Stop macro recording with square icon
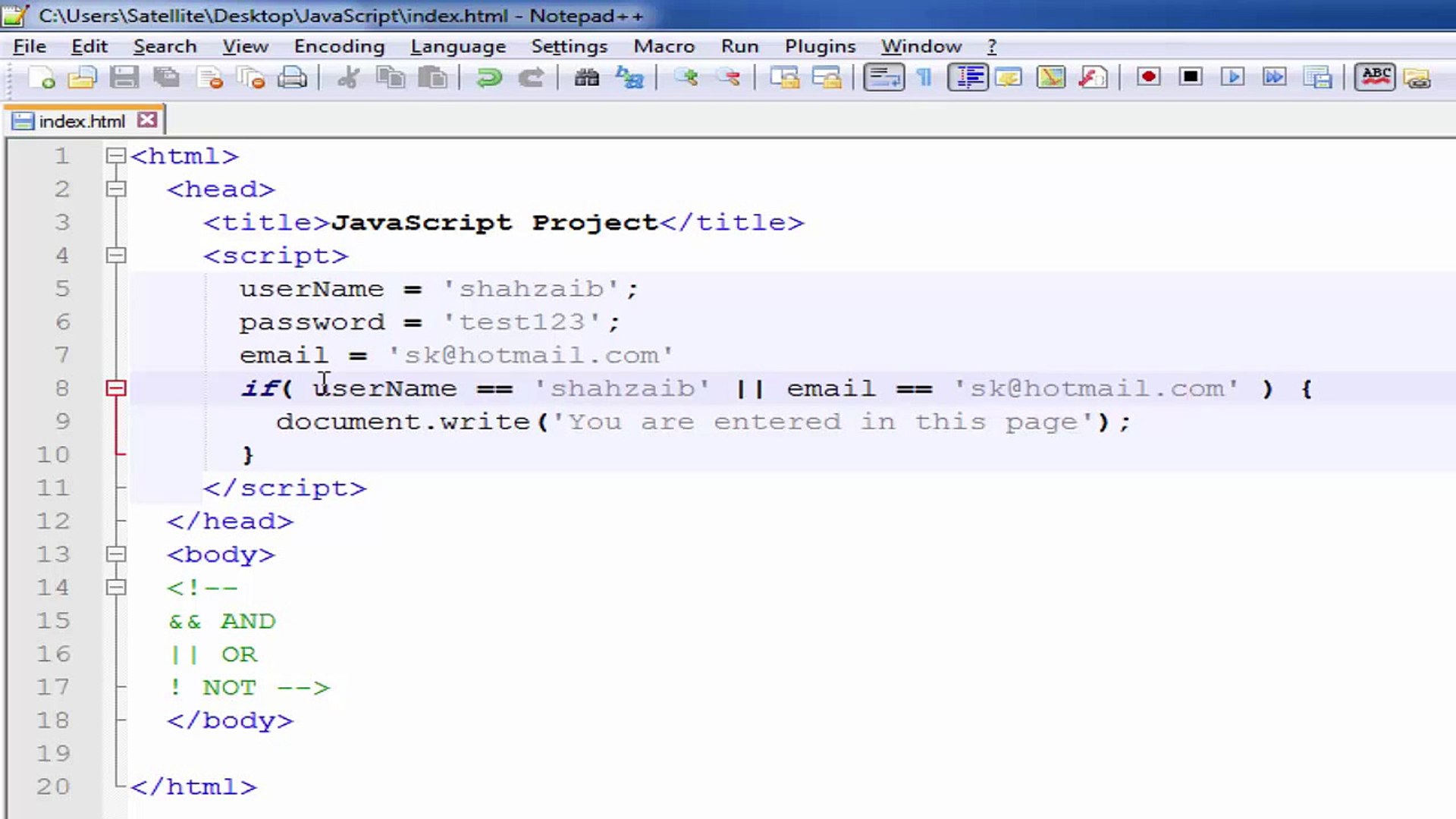 coord(1191,77)
